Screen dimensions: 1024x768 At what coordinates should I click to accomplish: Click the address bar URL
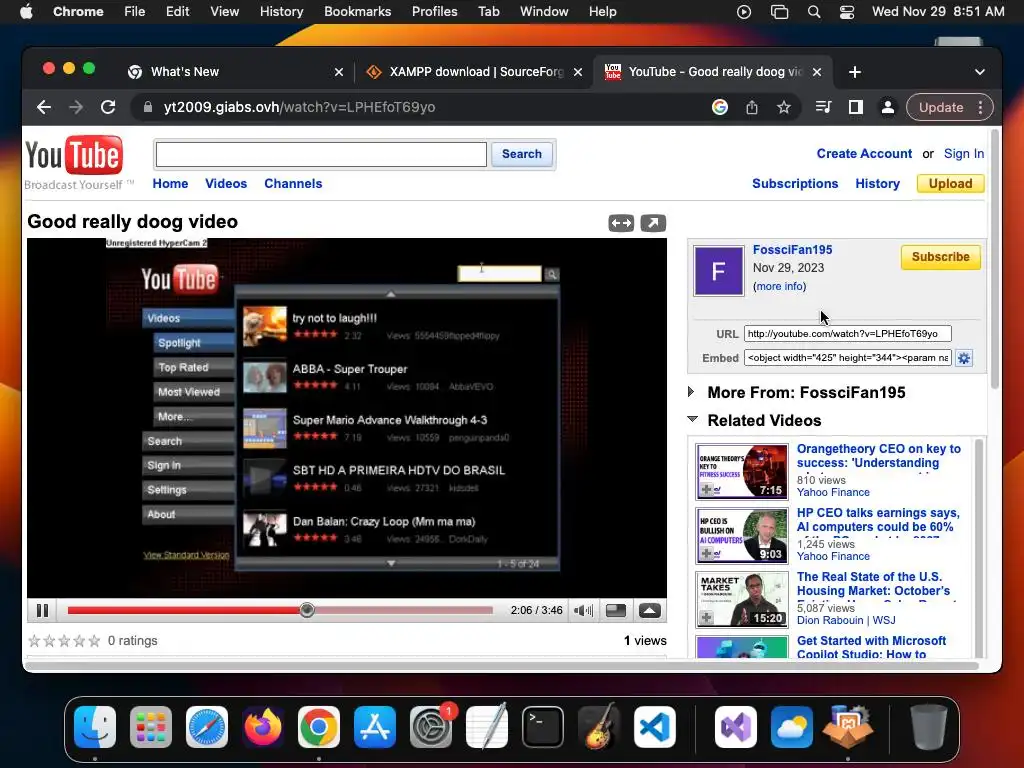pyautogui.click(x=299, y=107)
